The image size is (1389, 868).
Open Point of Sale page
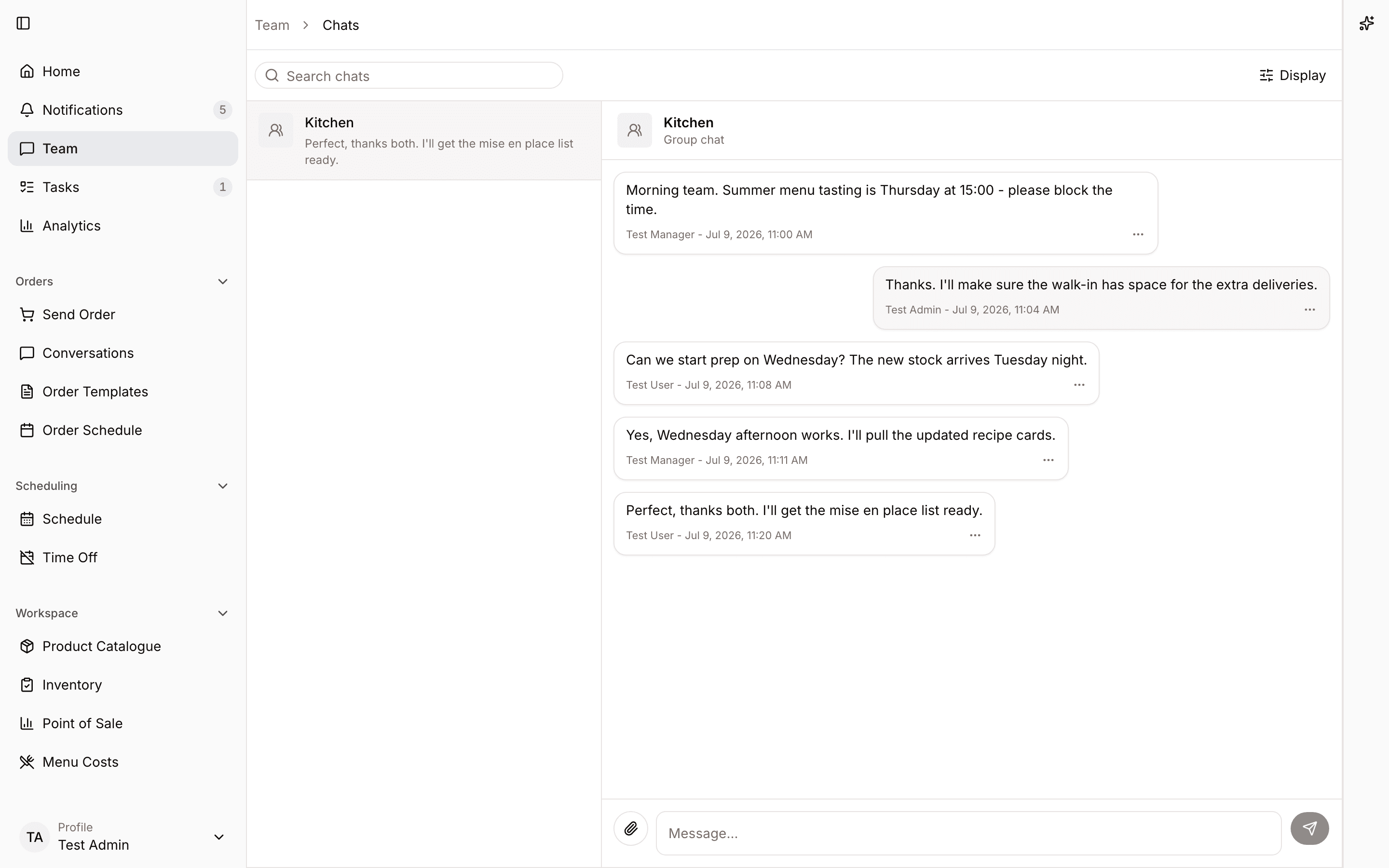(123, 723)
